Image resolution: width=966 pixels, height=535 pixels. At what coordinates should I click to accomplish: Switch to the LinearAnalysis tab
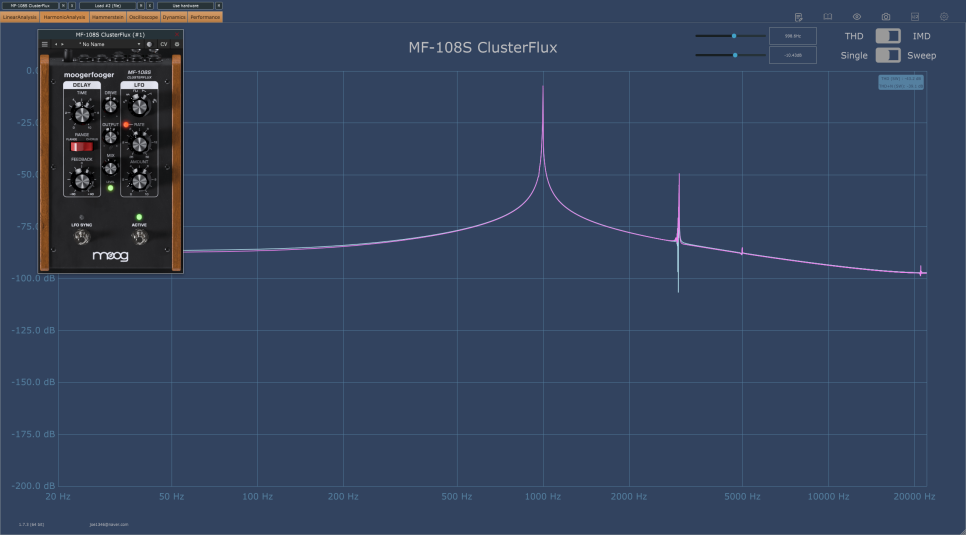click(x=20, y=17)
